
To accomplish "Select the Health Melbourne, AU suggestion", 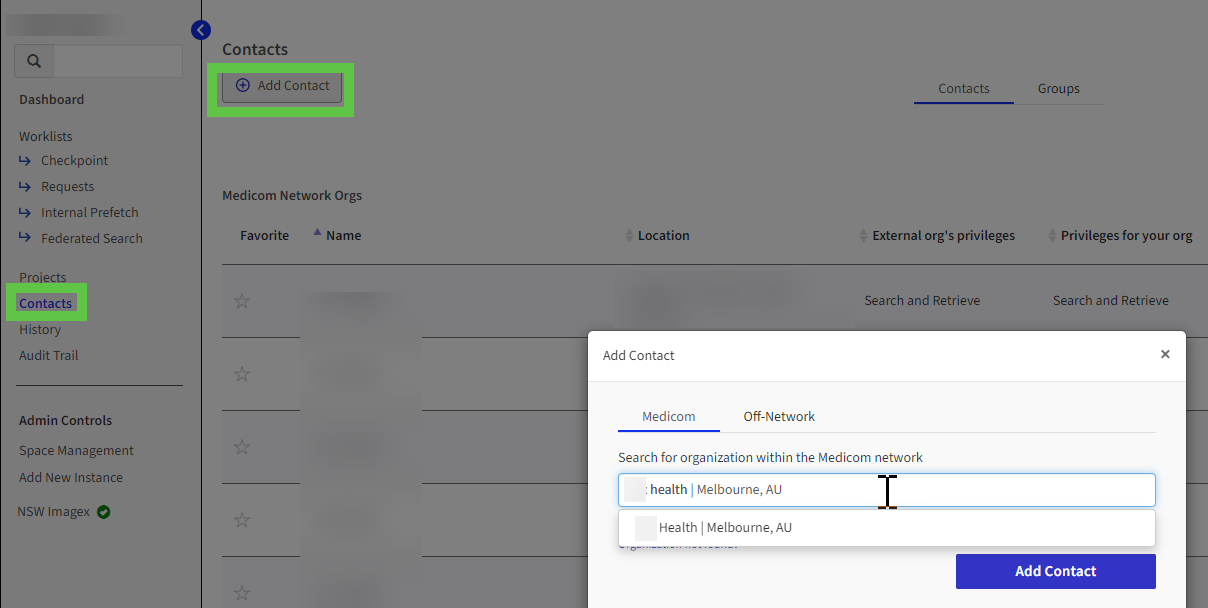I will (x=724, y=528).
